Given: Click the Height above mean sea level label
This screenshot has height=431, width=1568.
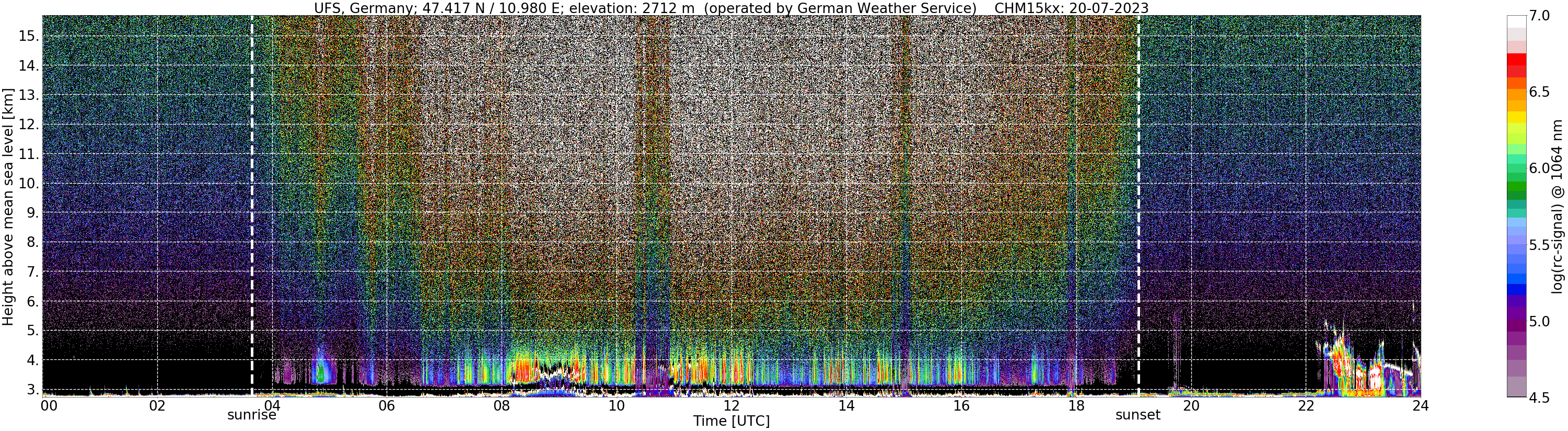Looking at the screenshot, I should pyautogui.click(x=8, y=206).
